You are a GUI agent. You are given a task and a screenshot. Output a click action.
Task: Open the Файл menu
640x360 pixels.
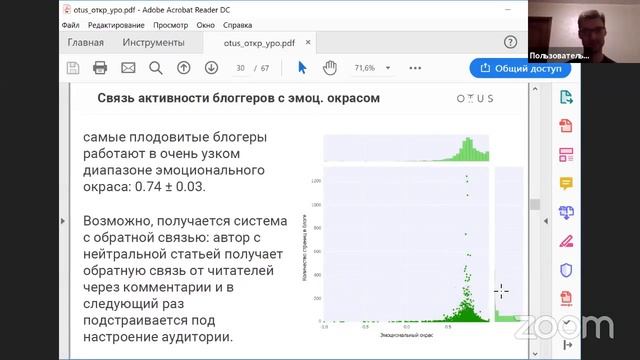click(x=71, y=25)
